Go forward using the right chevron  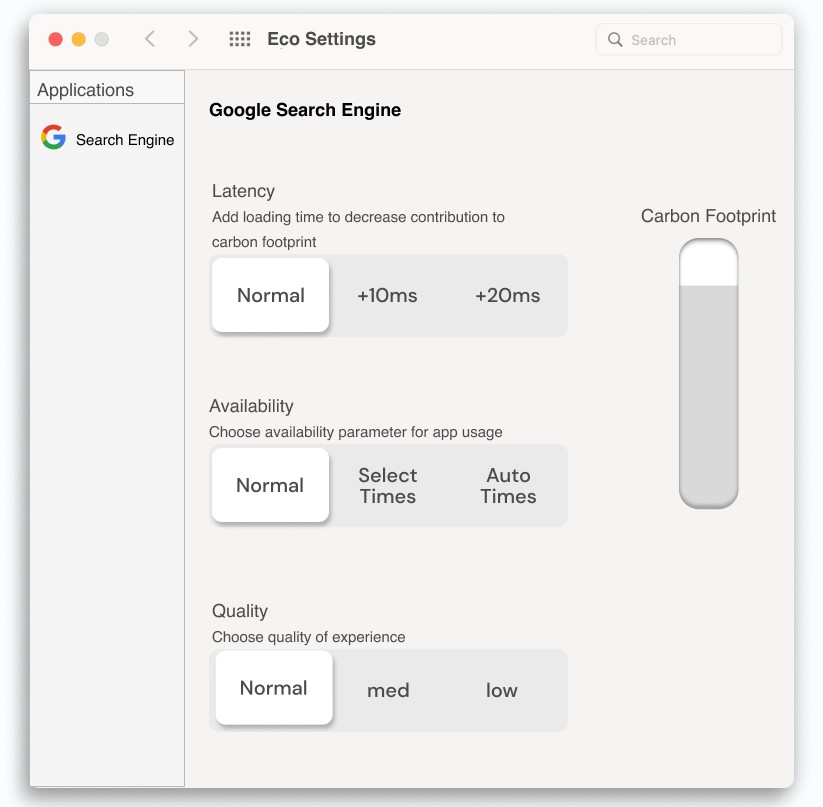pyautogui.click(x=193, y=39)
